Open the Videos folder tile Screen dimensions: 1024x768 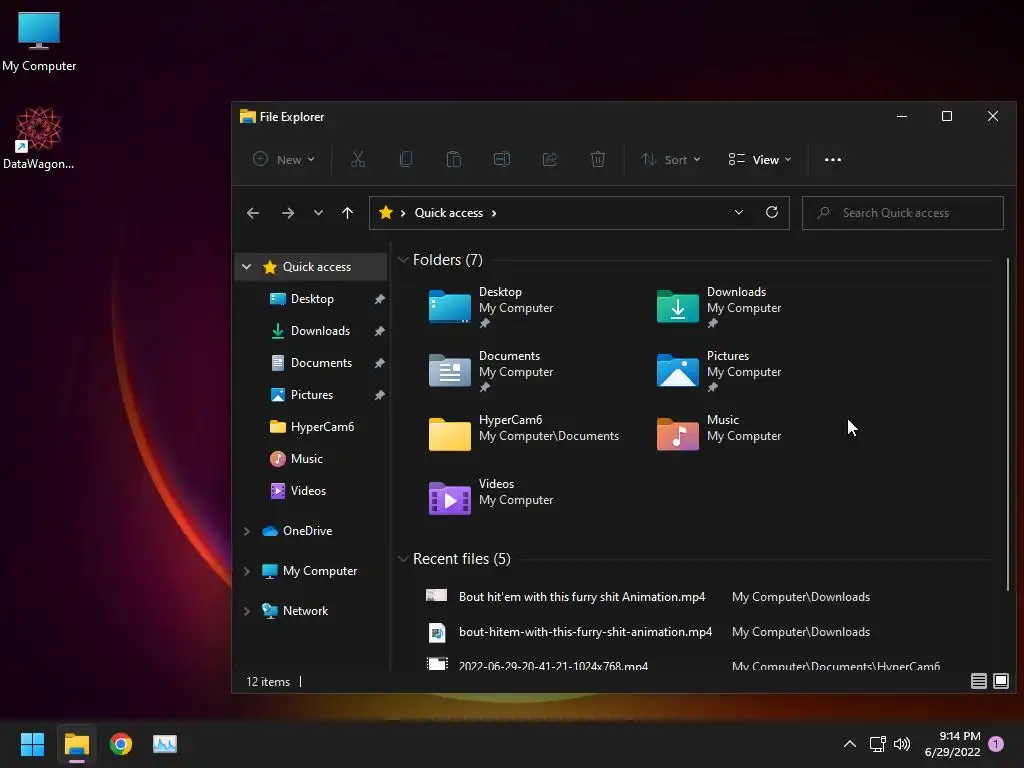tap(491, 498)
